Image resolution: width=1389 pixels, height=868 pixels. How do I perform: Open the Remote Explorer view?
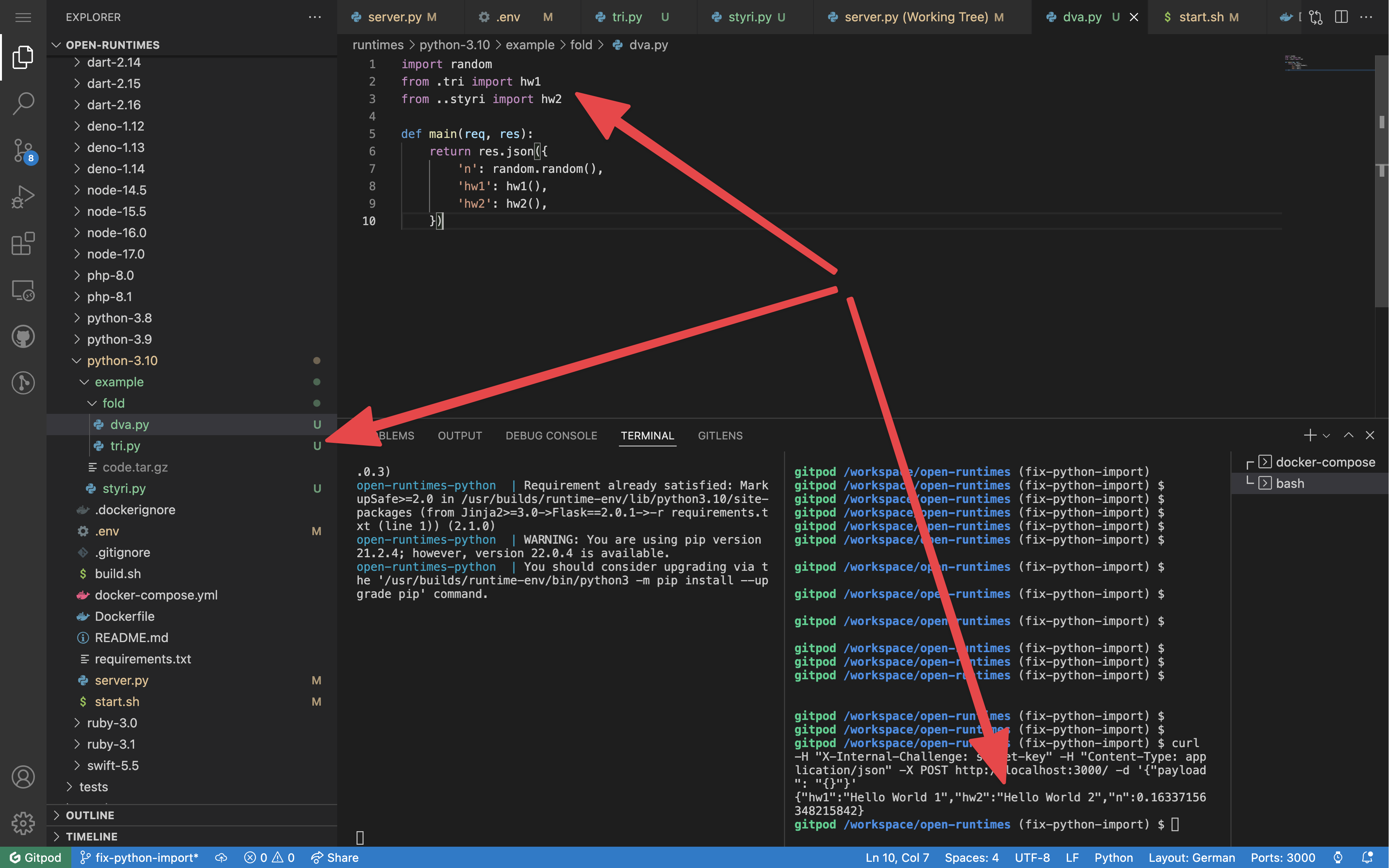click(x=23, y=291)
